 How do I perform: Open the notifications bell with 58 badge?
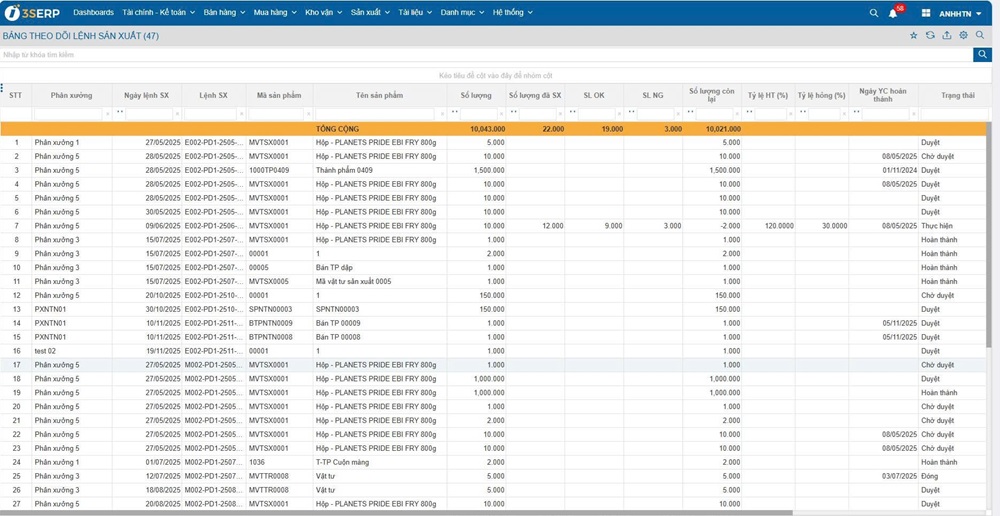[893, 13]
